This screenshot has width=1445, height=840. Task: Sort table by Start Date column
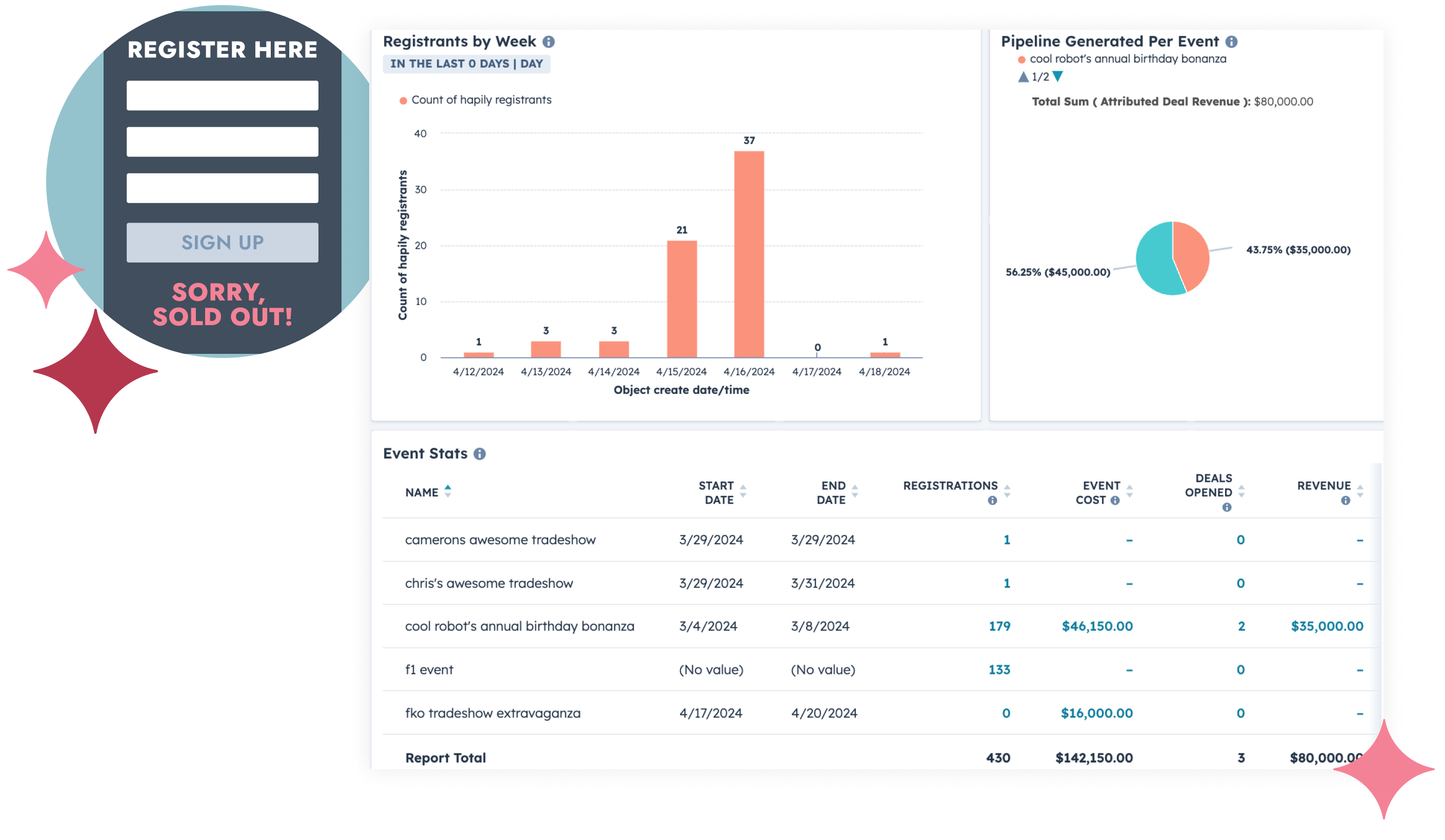[743, 491]
